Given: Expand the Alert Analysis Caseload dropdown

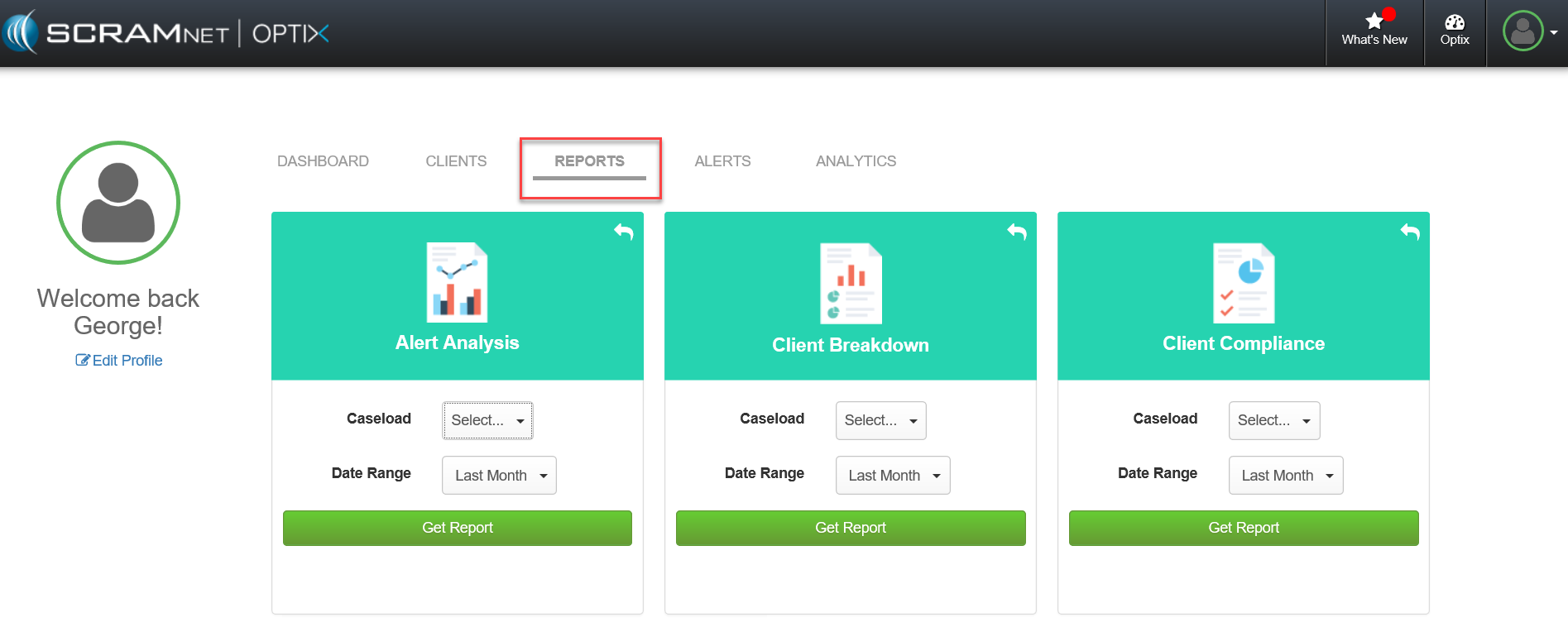Looking at the screenshot, I should (x=487, y=420).
